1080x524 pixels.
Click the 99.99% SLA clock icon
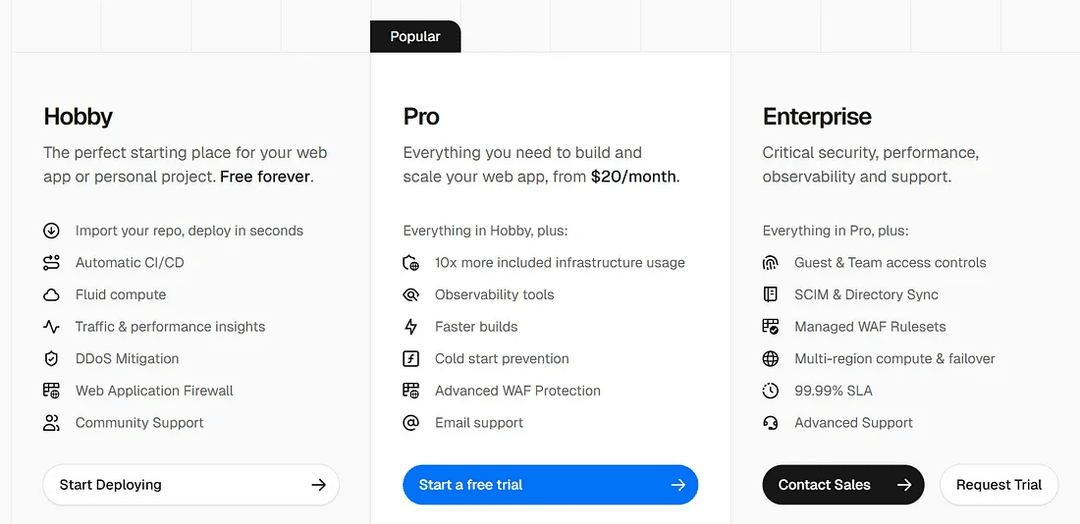(770, 390)
